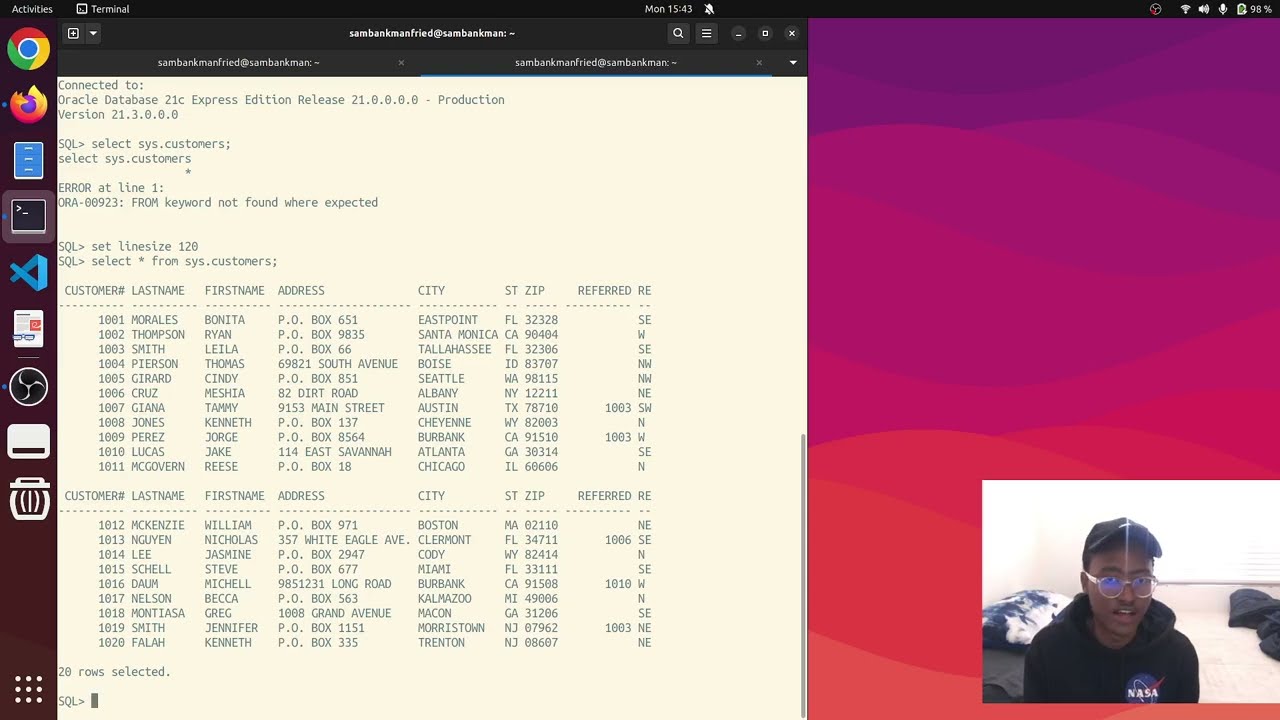Image resolution: width=1280 pixels, height=720 pixels.
Task: Open the clock Mon 15:43 calendar
Action: tap(668, 9)
